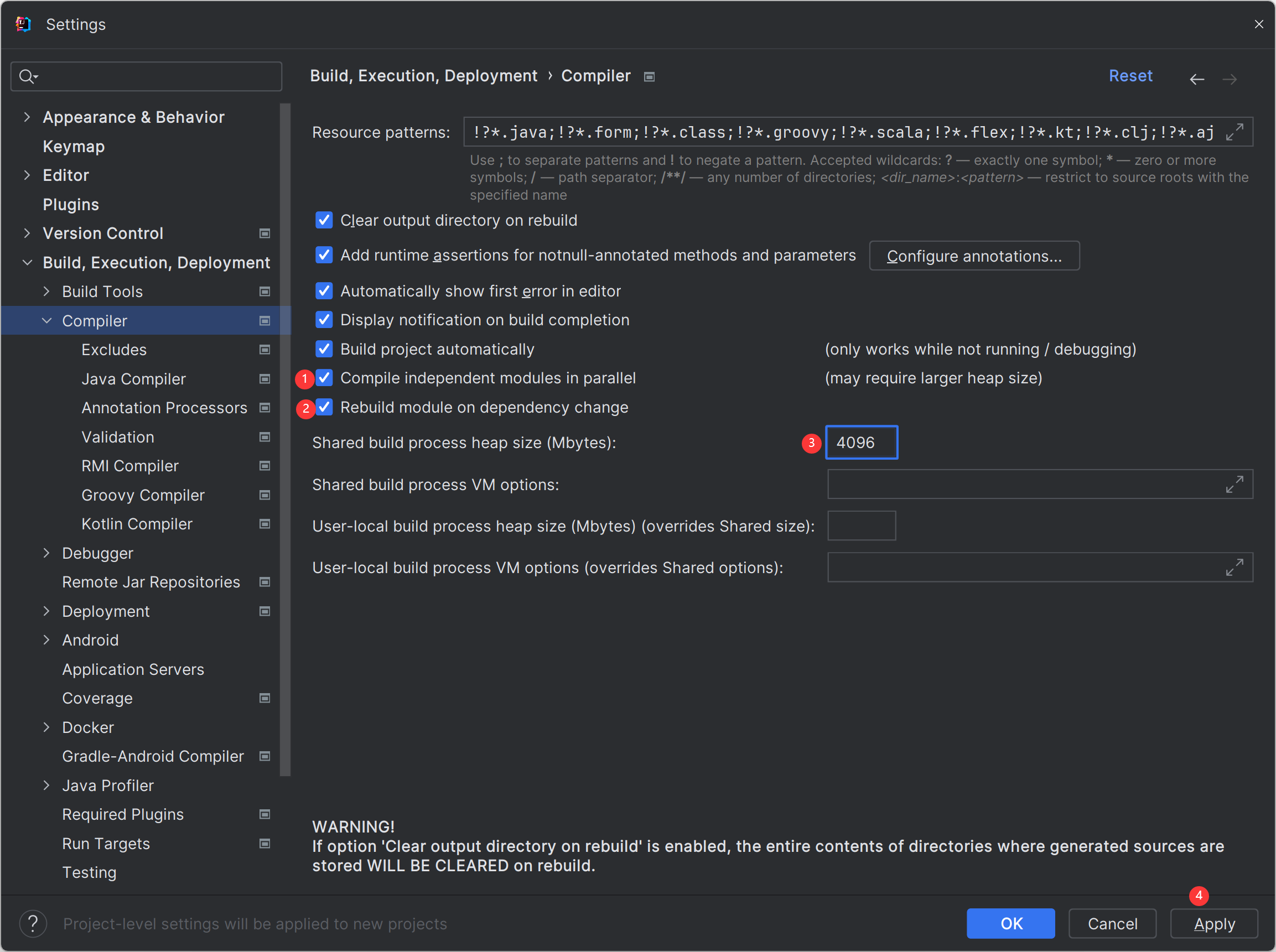This screenshot has height=952, width=1276.
Task: Expand the Resource patterns field
Action: [x=1234, y=132]
